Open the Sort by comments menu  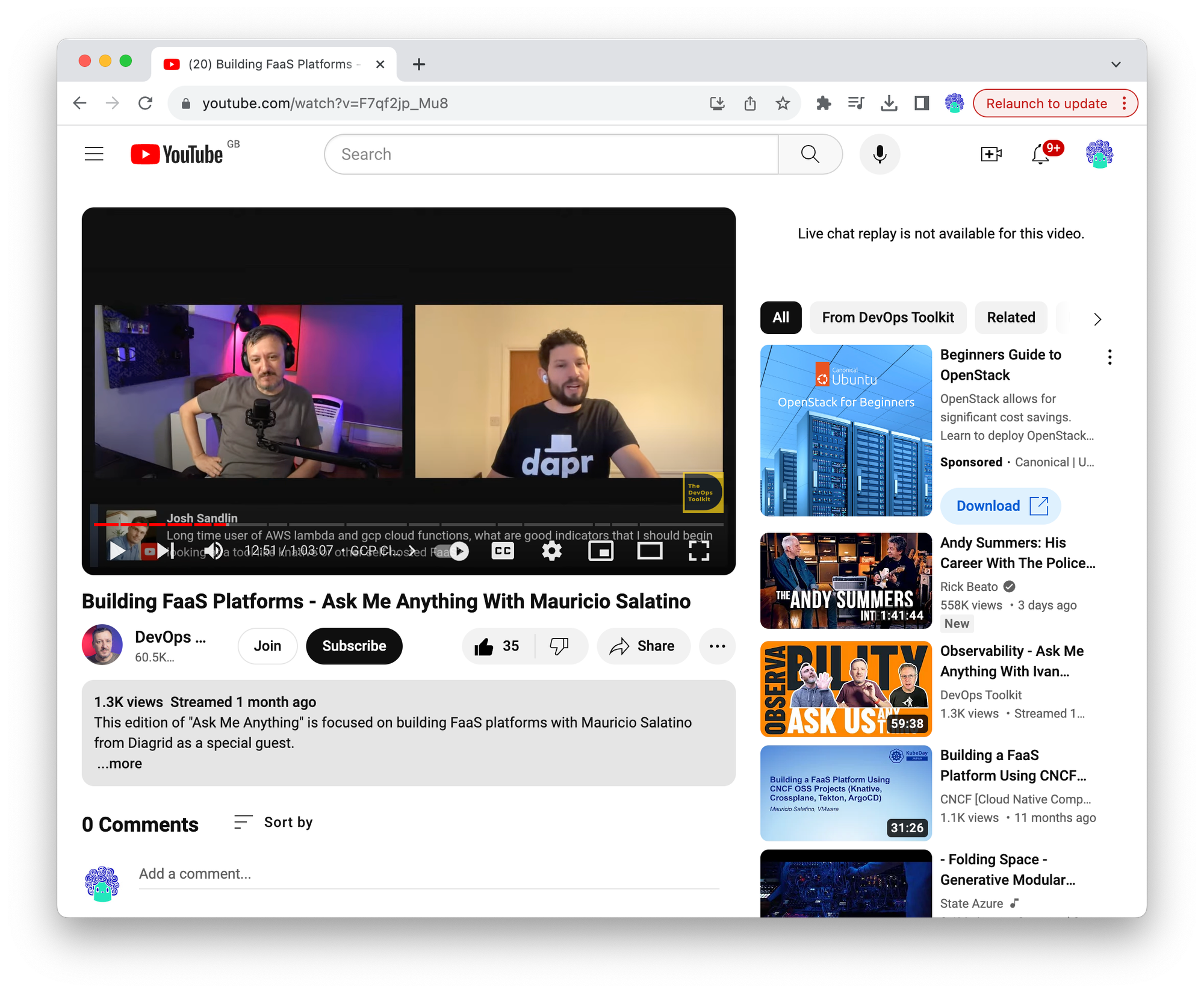point(273,822)
